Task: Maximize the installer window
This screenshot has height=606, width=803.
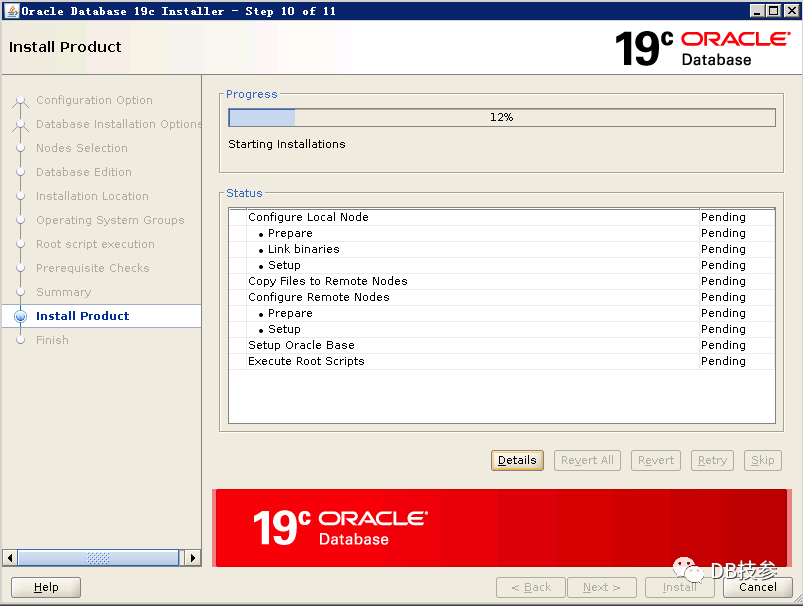Action: coord(774,10)
